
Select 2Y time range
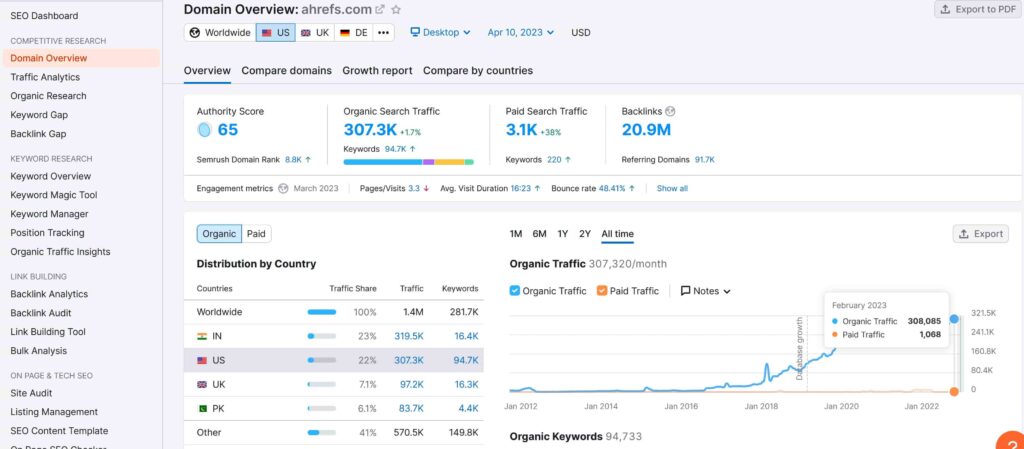[x=584, y=234]
